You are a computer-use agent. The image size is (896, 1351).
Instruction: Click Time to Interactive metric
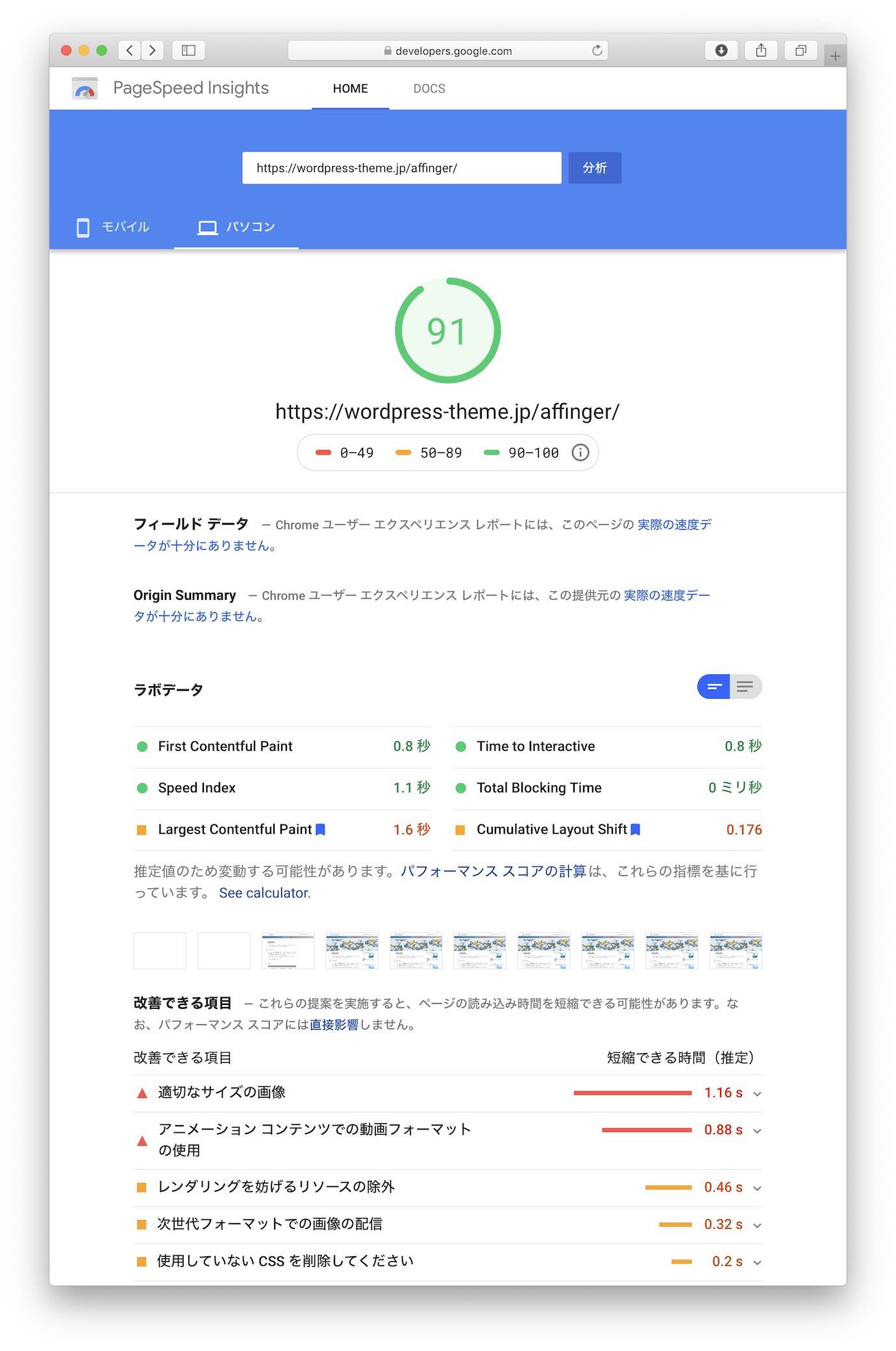pyautogui.click(x=607, y=747)
